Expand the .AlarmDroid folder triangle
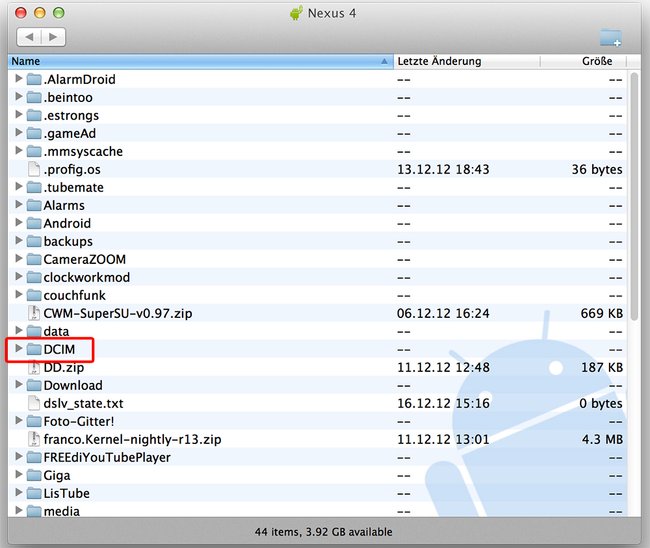Screen dimensions: 650x548 pyautogui.click(x=18, y=78)
